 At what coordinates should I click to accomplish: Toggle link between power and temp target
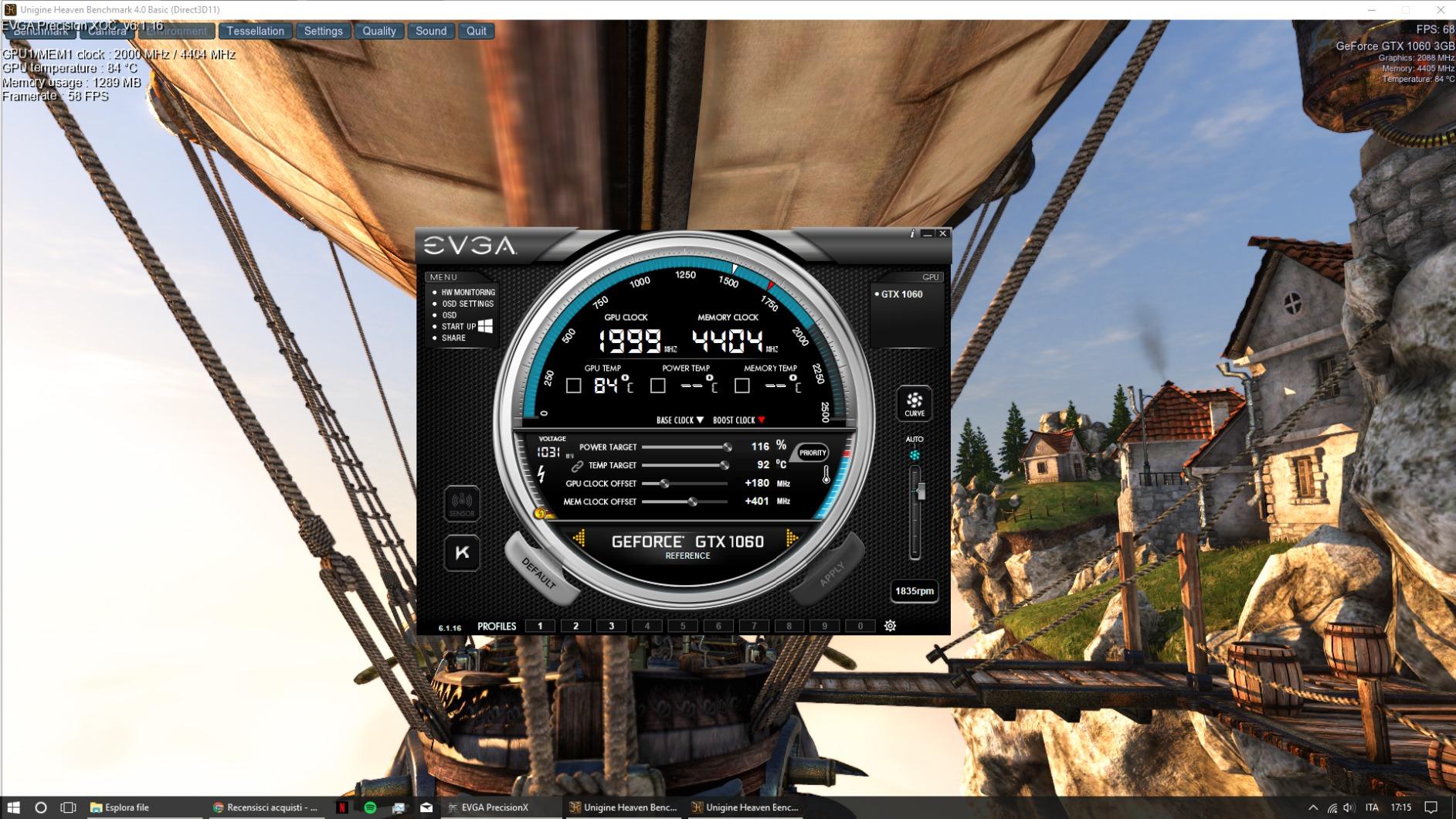[x=576, y=466]
